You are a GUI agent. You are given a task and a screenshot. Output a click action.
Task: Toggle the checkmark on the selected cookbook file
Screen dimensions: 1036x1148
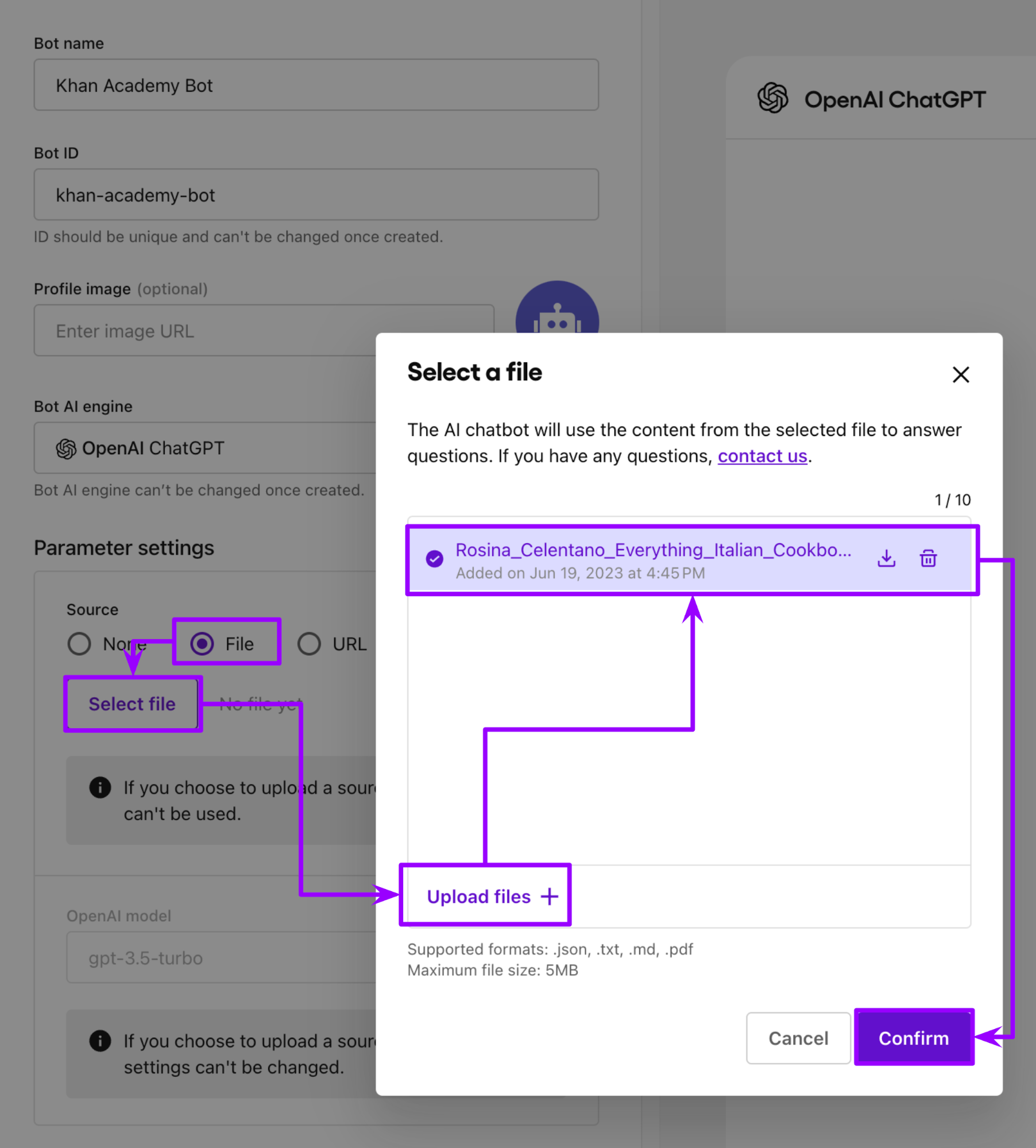435,558
